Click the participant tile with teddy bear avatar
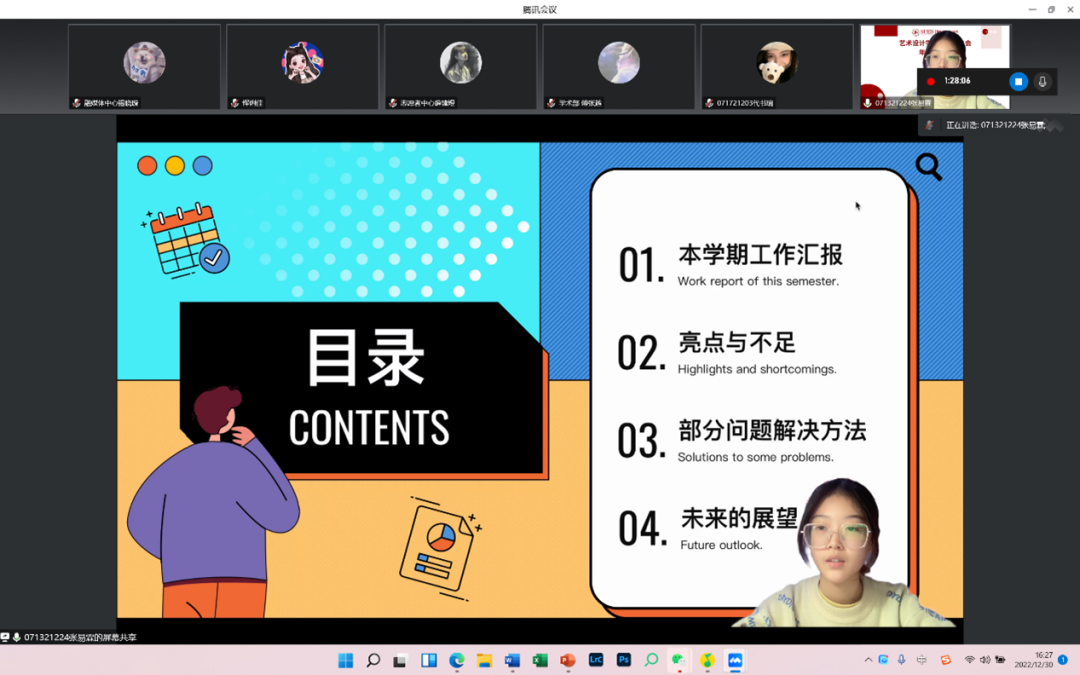The width and height of the screenshot is (1080, 675). (777, 65)
